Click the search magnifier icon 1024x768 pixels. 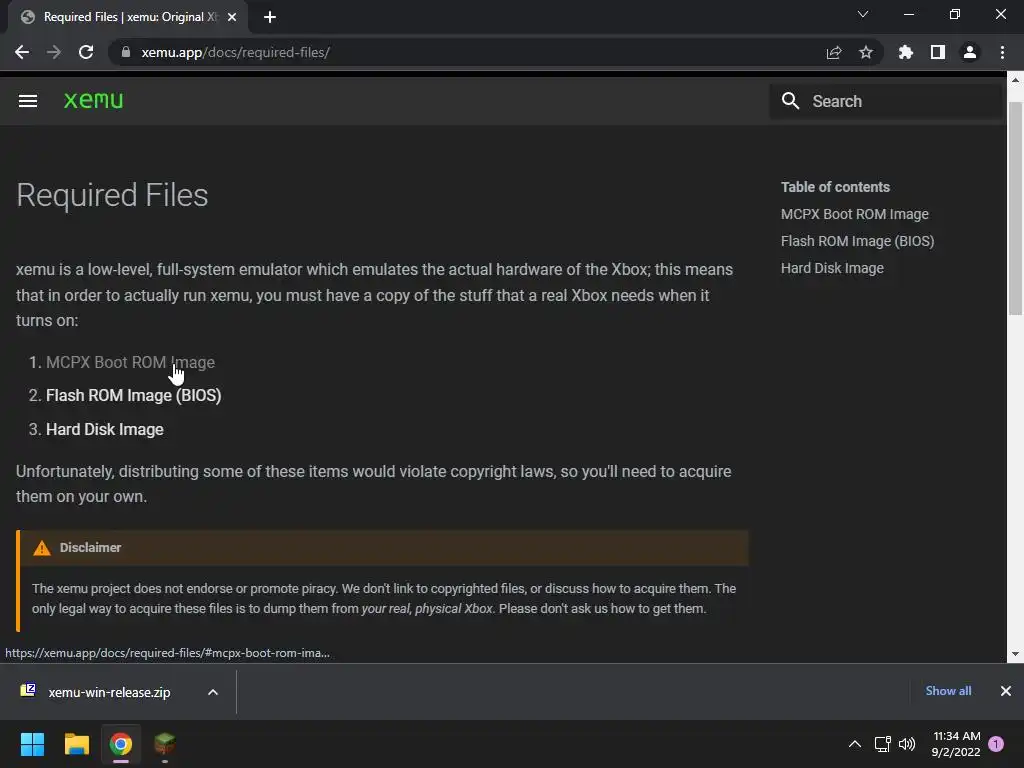pyautogui.click(x=790, y=101)
